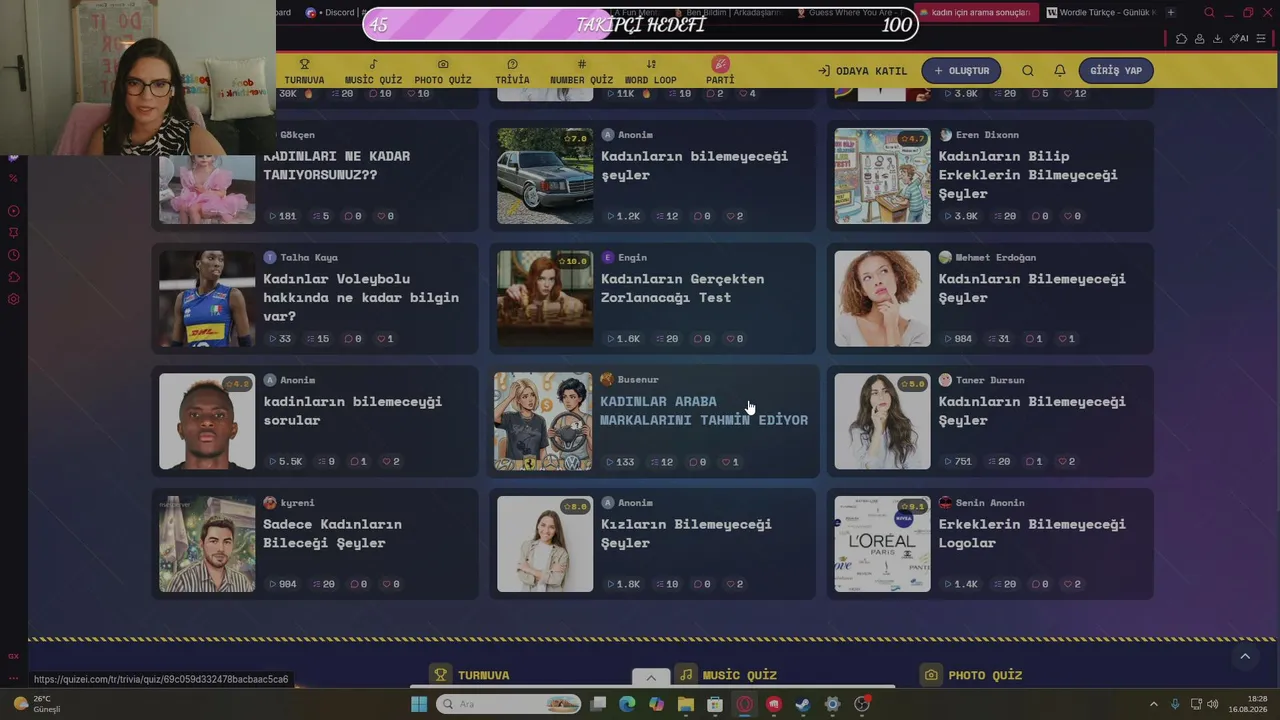1280x720 pixels.
Task: Show hidden system tray icons
Action: click(x=1153, y=704)
